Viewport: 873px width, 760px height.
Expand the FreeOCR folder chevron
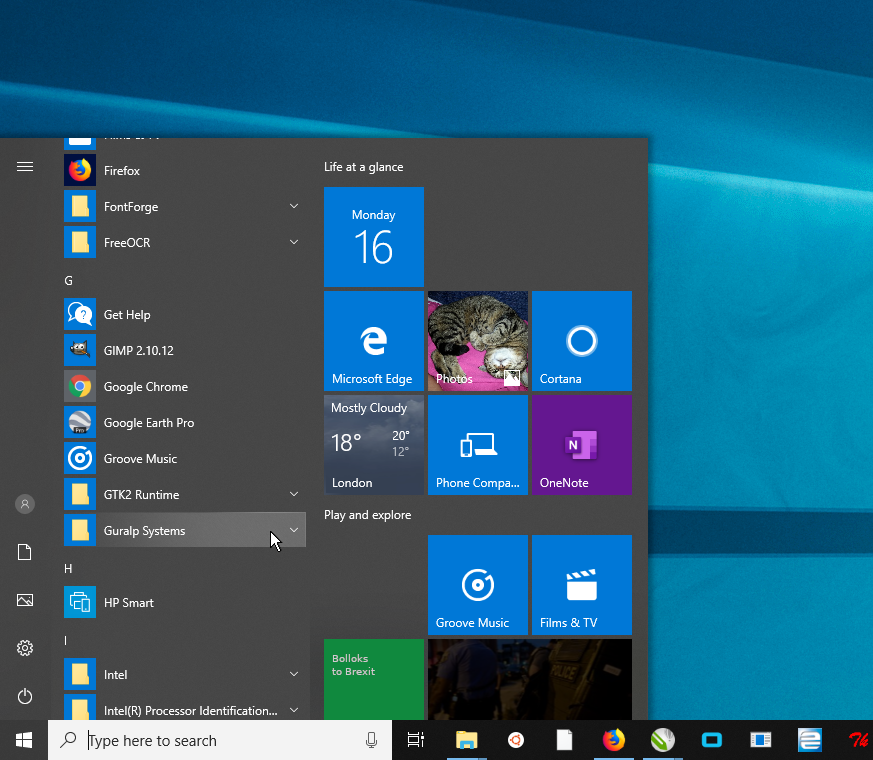[293, 242]
